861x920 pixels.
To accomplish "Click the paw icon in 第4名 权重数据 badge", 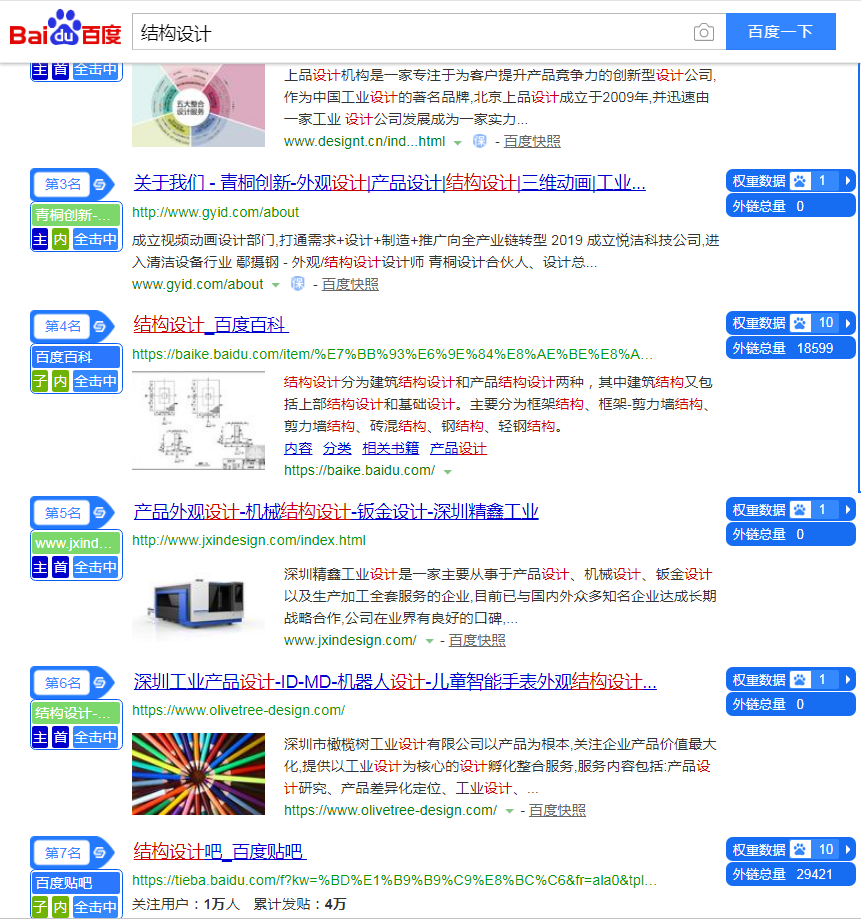I will (800, 323).
